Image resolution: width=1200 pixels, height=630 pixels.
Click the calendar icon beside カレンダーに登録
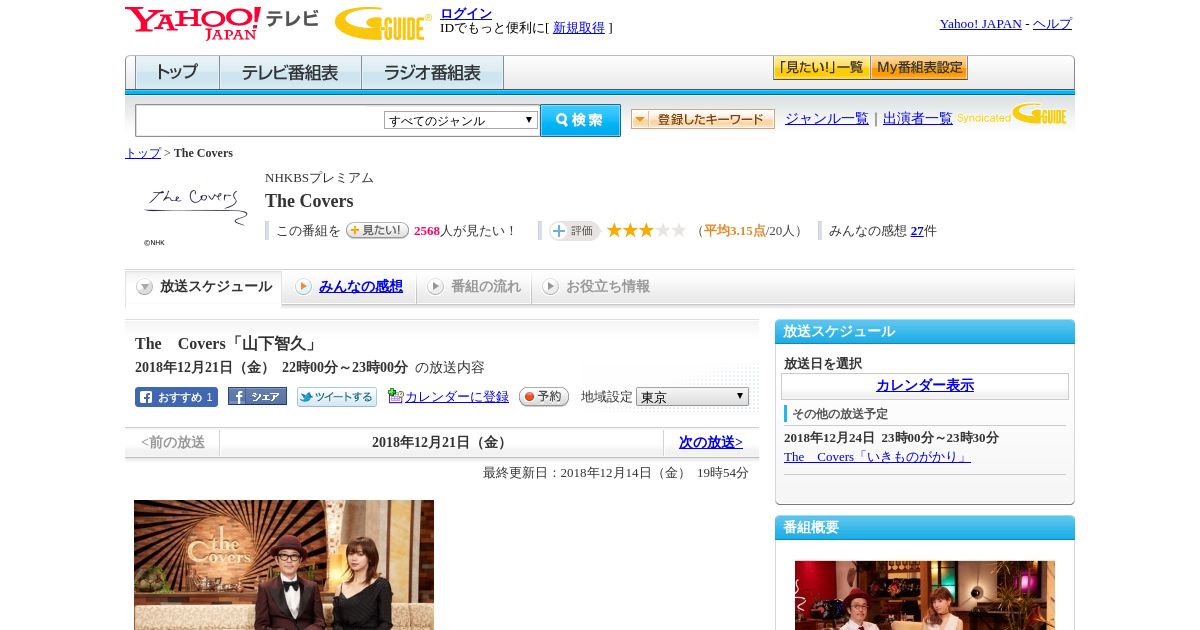(x=395, y=396)
